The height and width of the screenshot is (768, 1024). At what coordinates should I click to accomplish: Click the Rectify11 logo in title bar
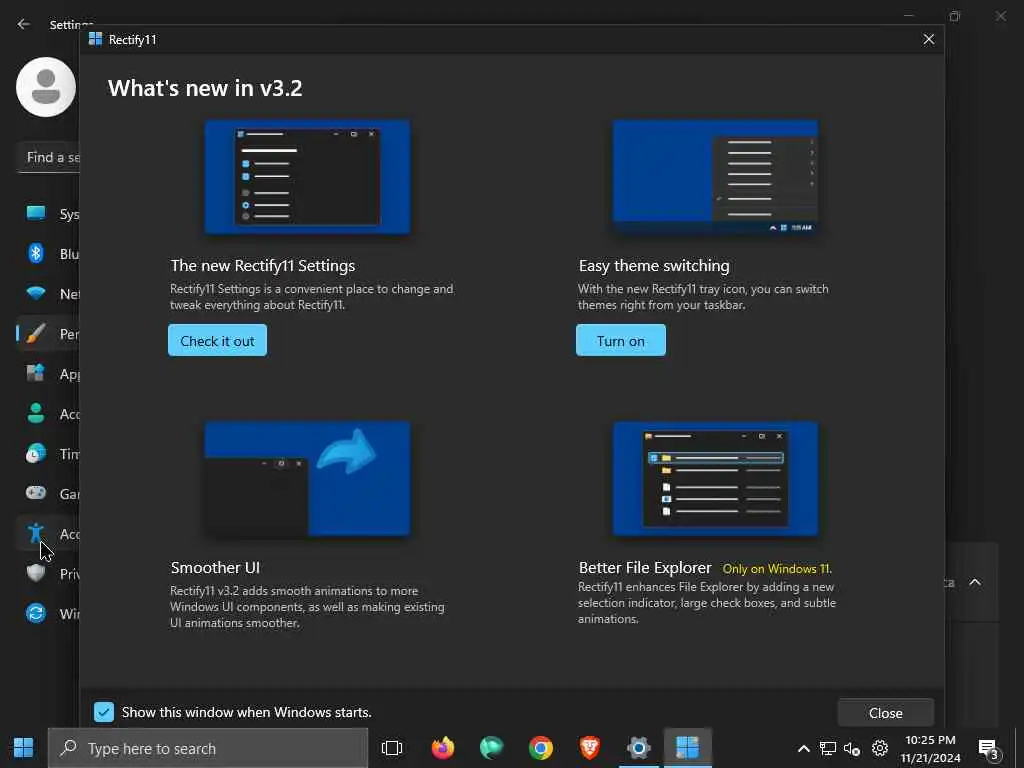95,39
